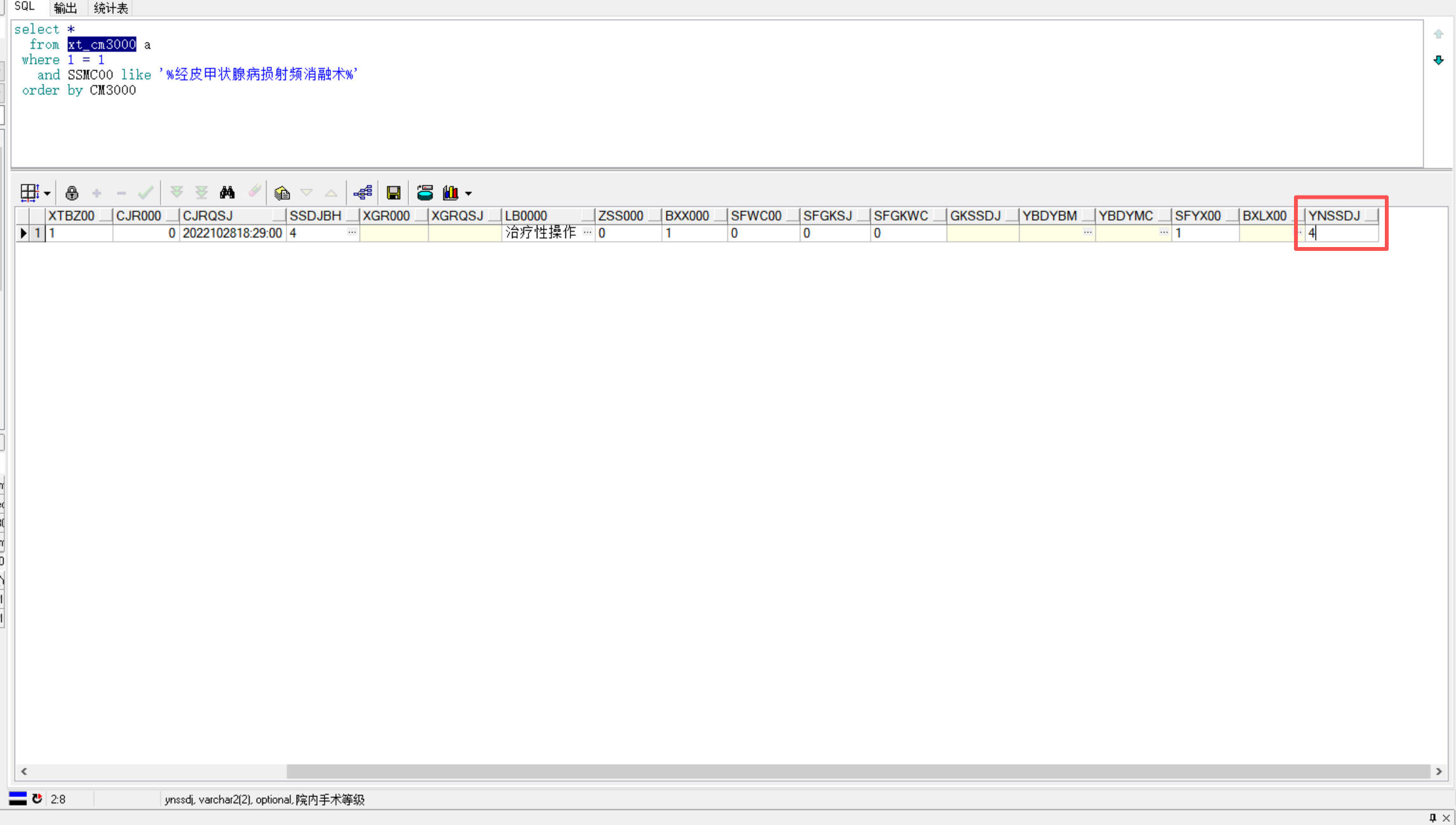
Task: Open the query by example icon
Action: (x=282, y=193)
